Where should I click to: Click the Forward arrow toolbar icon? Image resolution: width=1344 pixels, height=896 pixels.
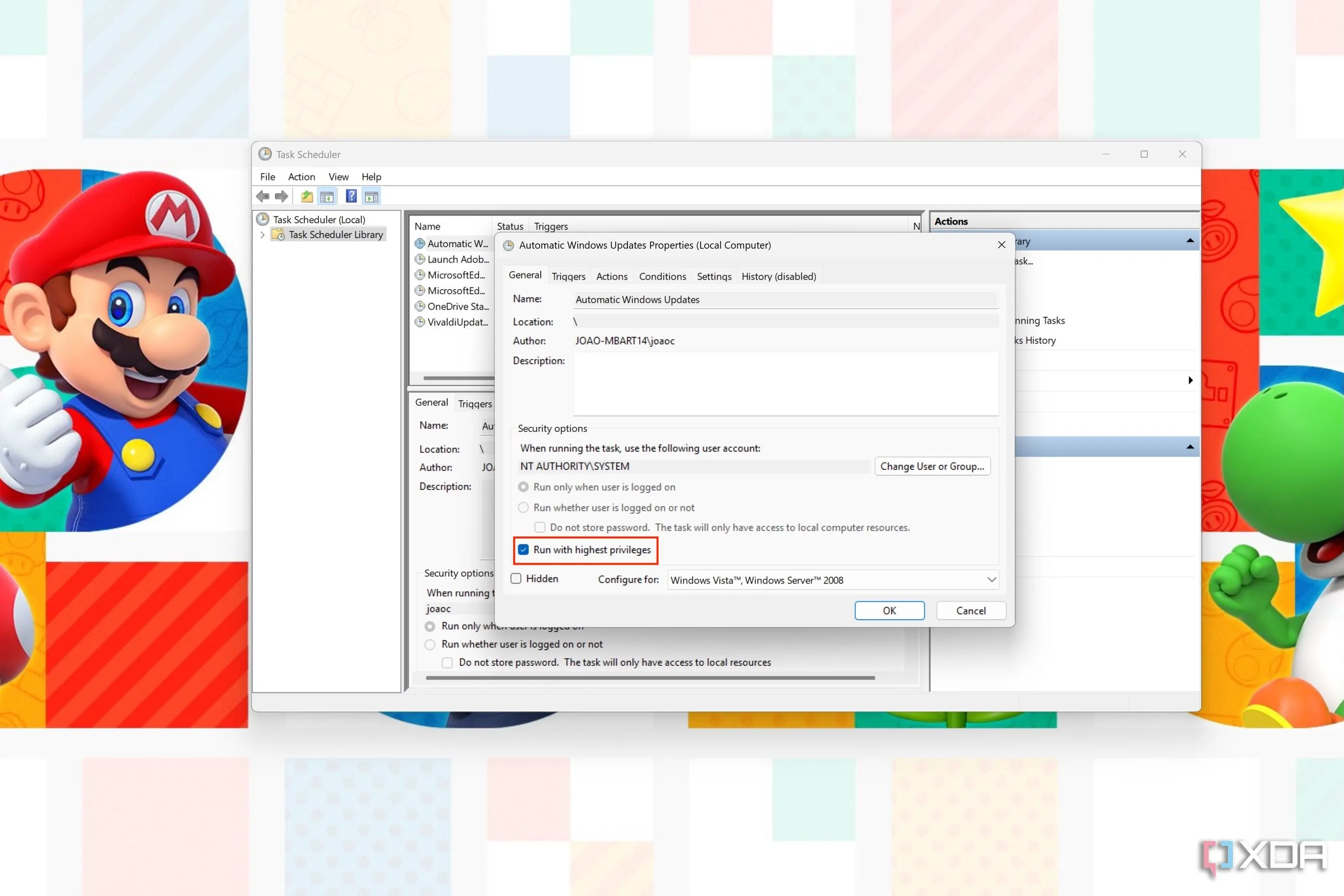click(x=282, y=197)
